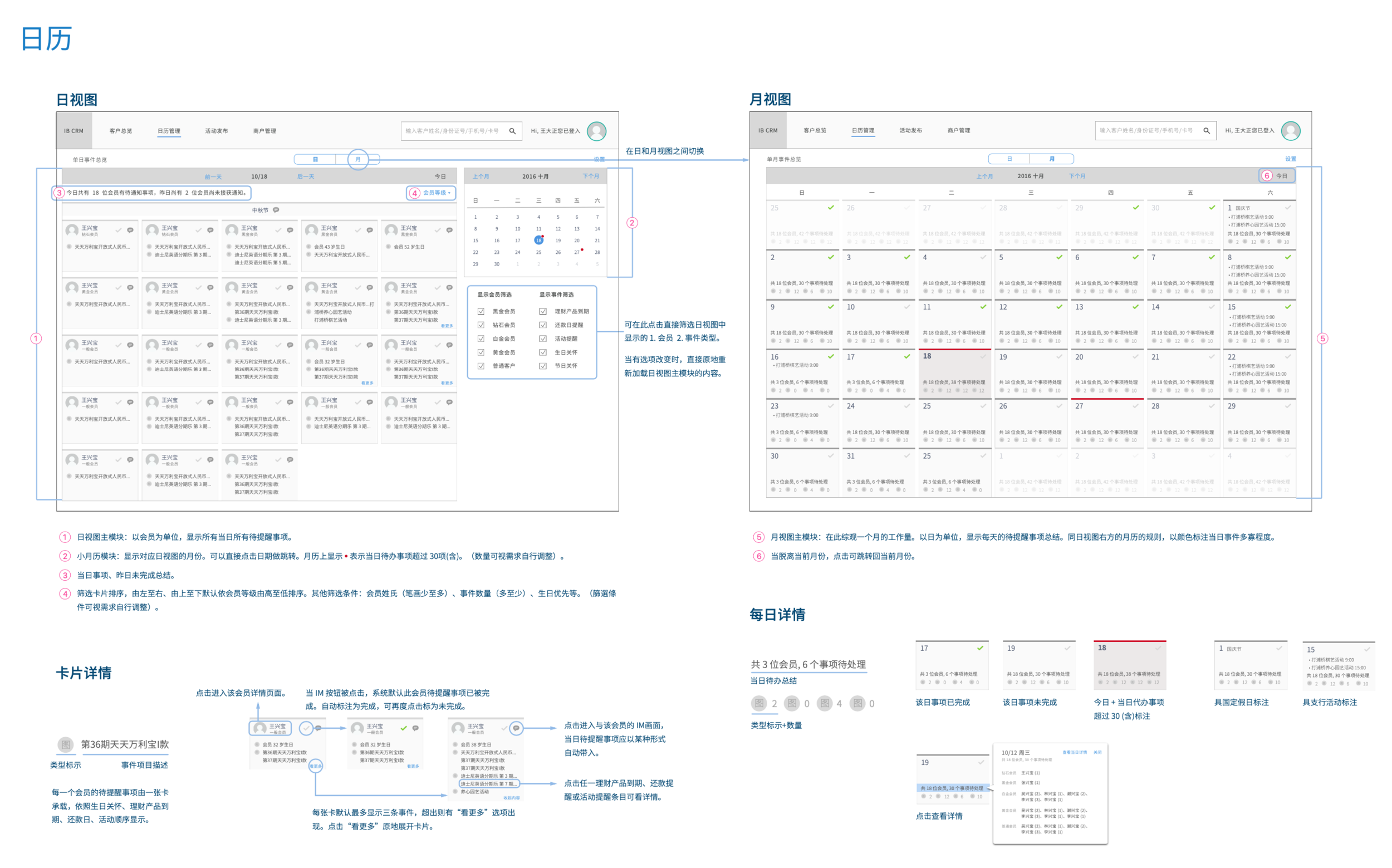Viewport: 1392px width, 868px height.
Task: Expand 看更多 on day view 会员 32 岁生日 card
Action: coord(367,383)
